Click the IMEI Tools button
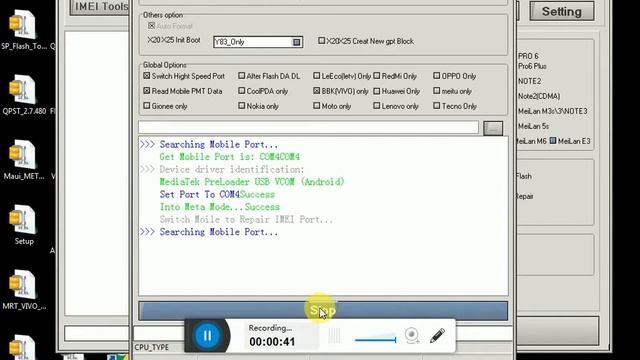Viewport: 640px width, 360px height. click(100, 7)
